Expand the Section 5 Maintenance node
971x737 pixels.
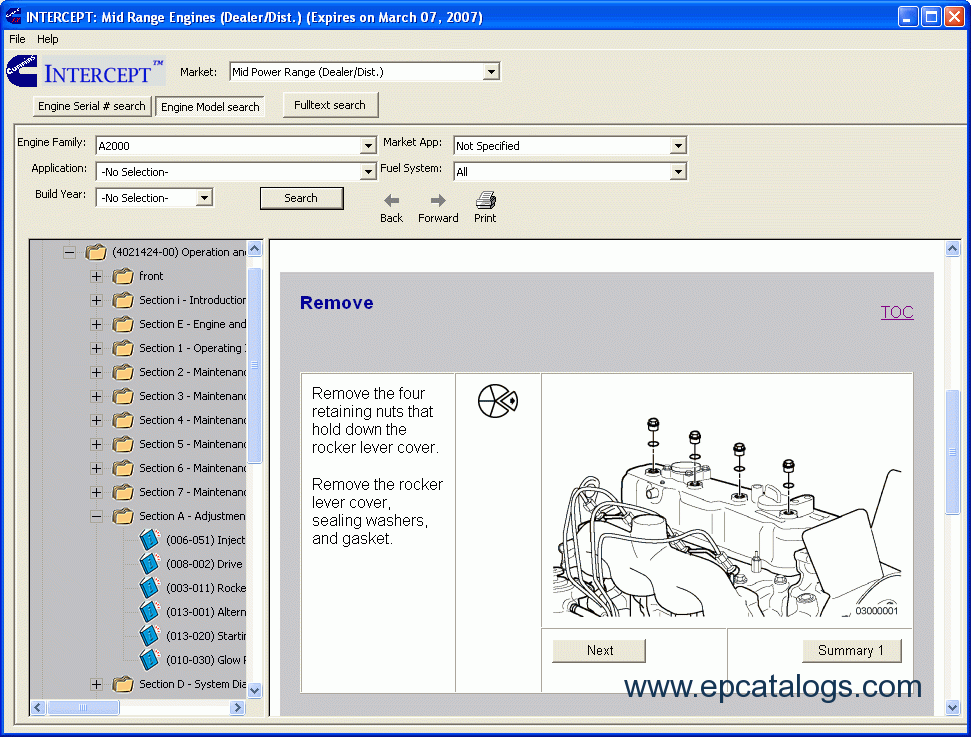coord(96,445)
